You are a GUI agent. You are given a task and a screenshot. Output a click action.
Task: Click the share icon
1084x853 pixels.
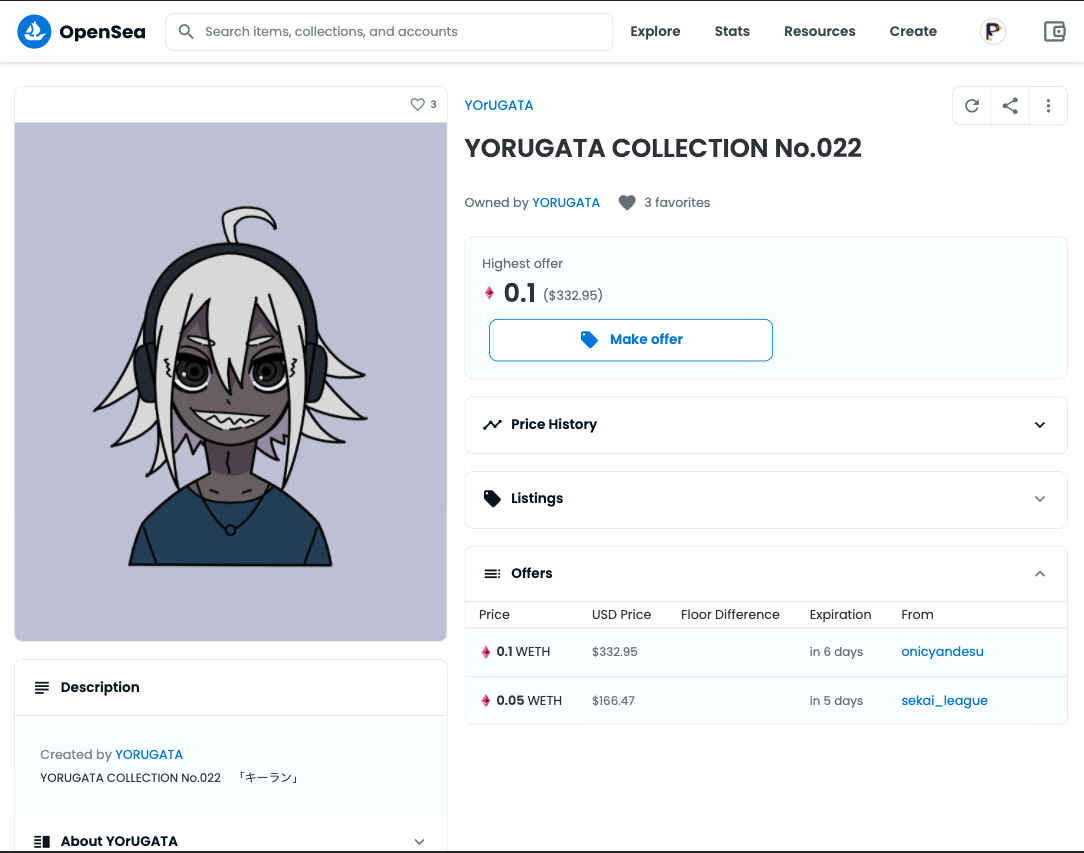click(x=1010, y=106)
